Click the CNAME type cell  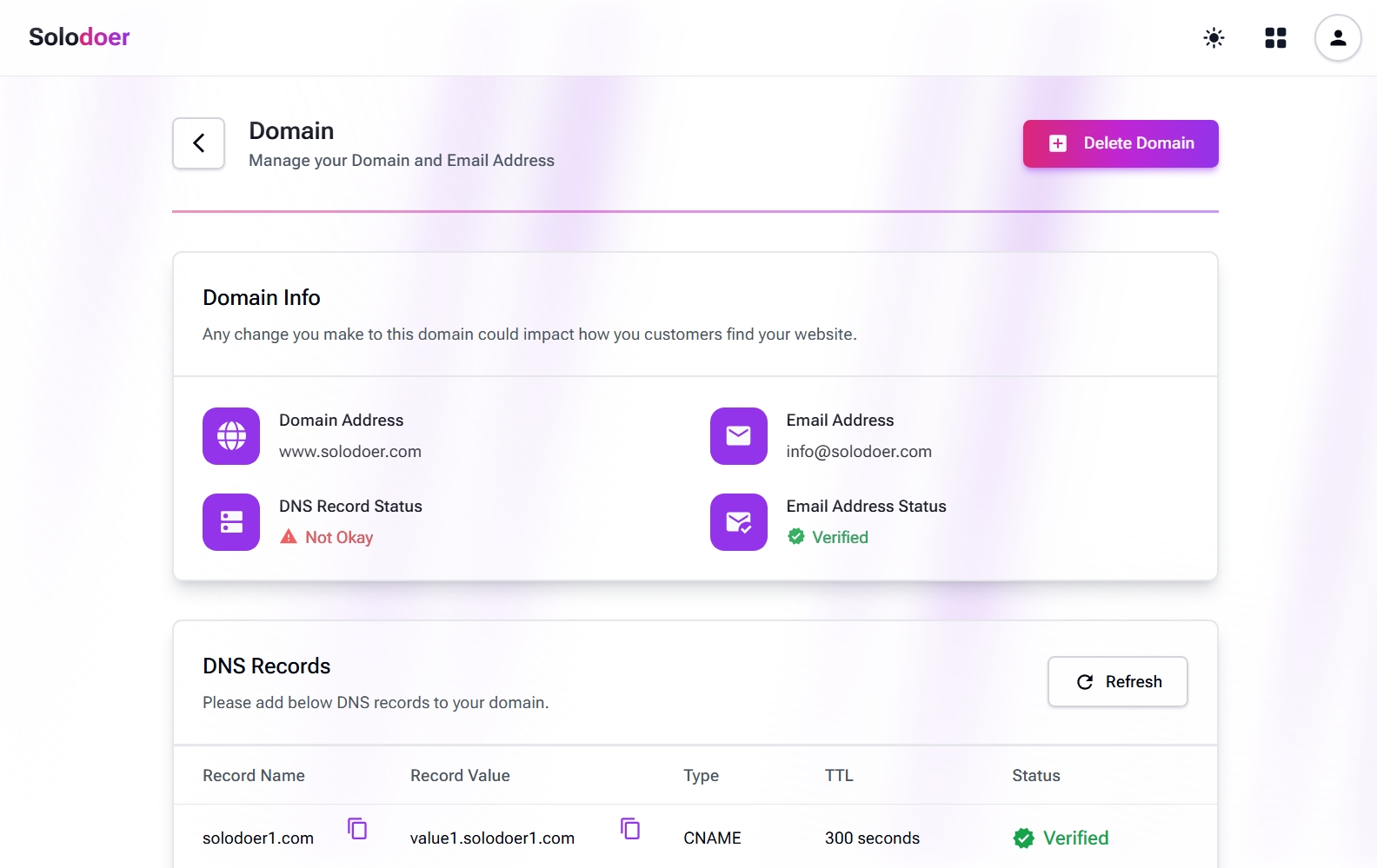point(712,838)
